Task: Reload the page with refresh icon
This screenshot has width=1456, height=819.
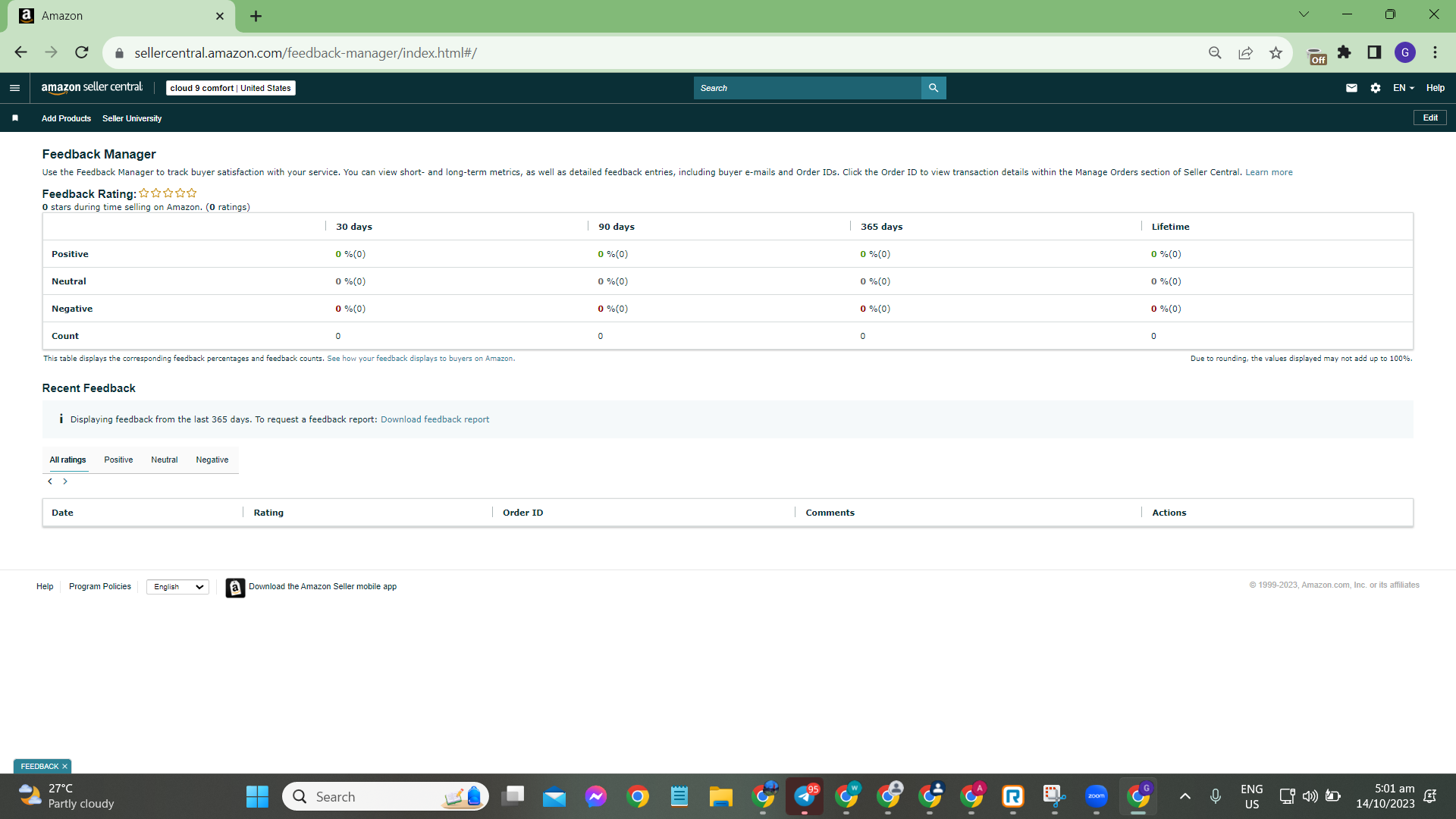Action: tap(82, 52)
